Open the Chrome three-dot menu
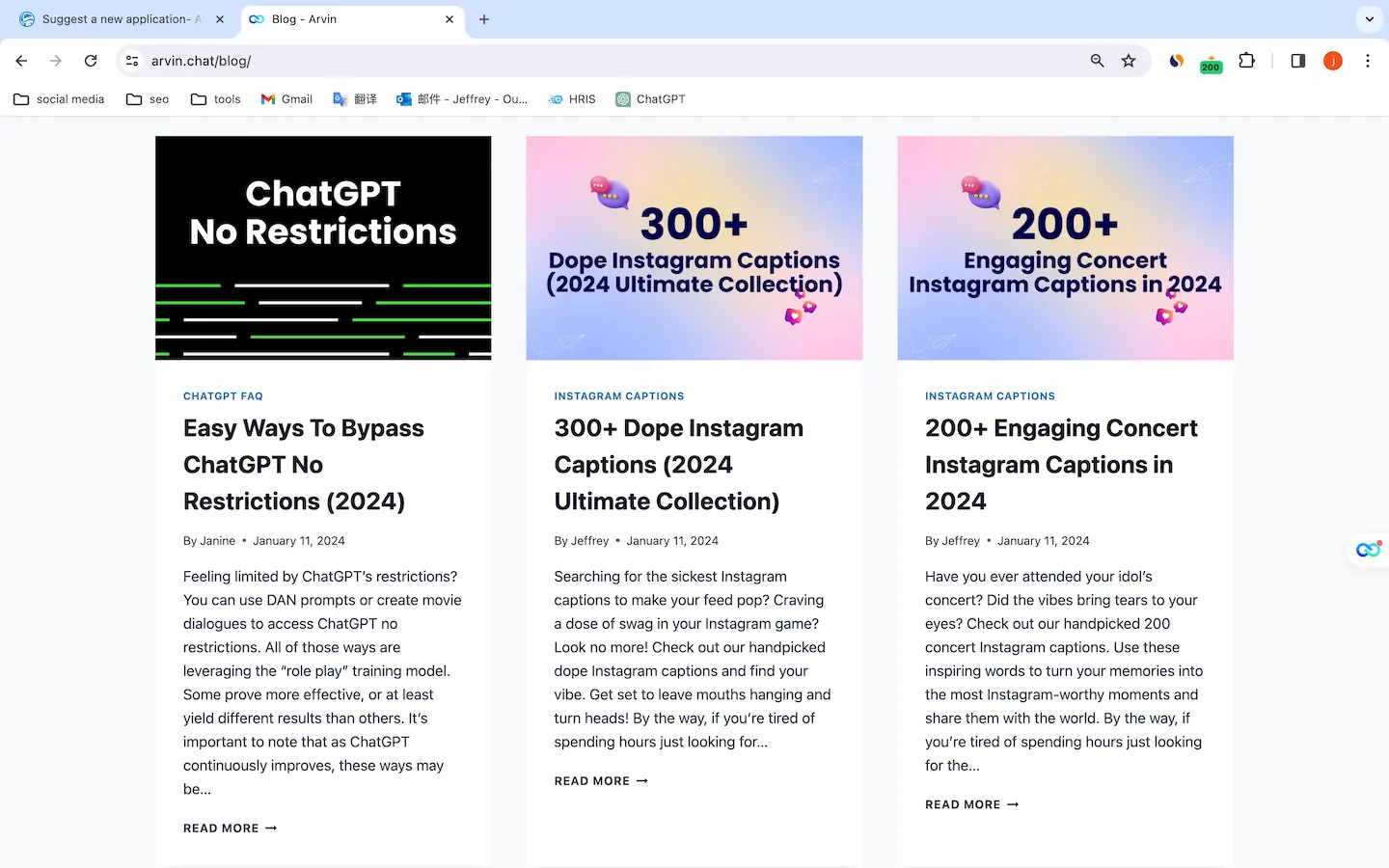Screen dimensions: 1389x868 [1368, 60]
